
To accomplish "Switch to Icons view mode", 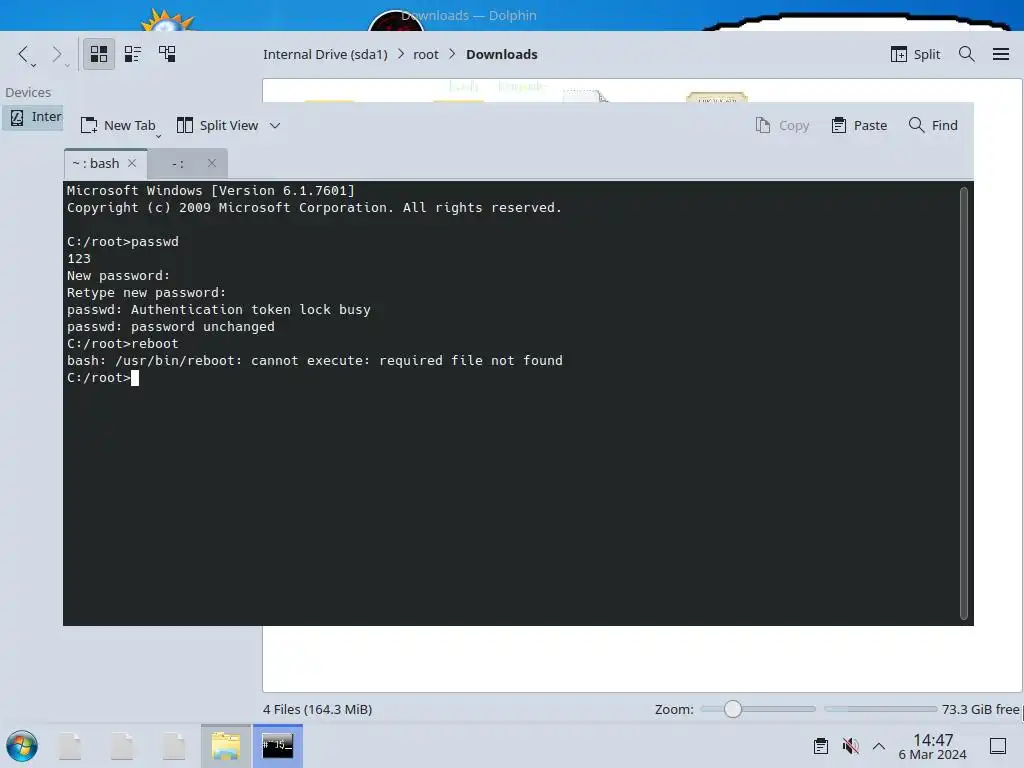I will pos(99,54).
